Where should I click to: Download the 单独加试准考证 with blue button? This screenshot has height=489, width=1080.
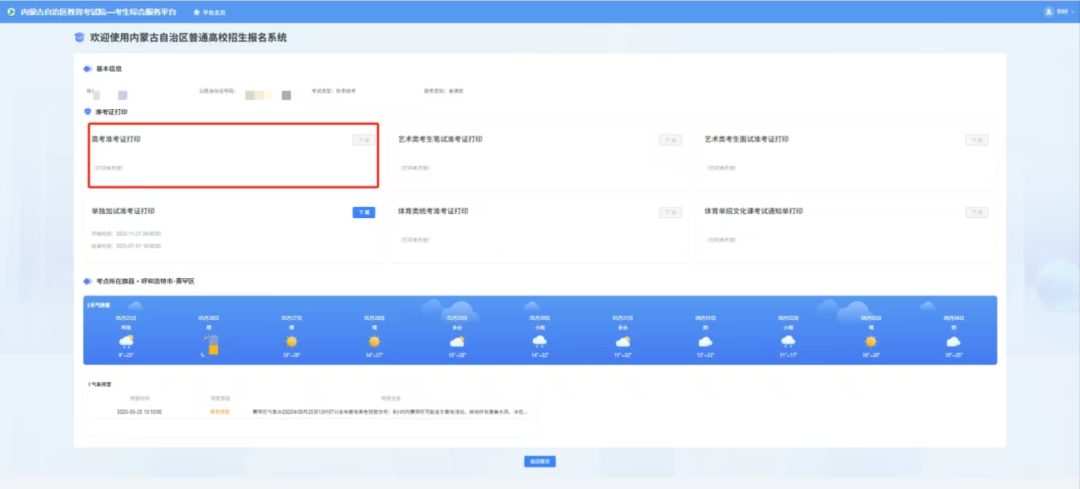(x=364, y=212)
